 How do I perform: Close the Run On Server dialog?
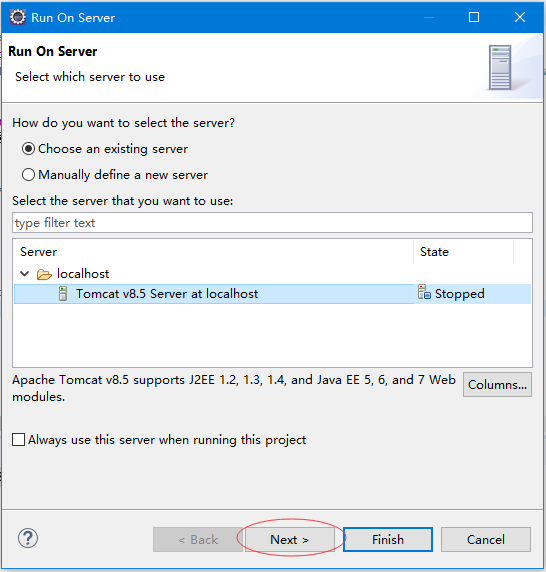click(x=520, y=17)
